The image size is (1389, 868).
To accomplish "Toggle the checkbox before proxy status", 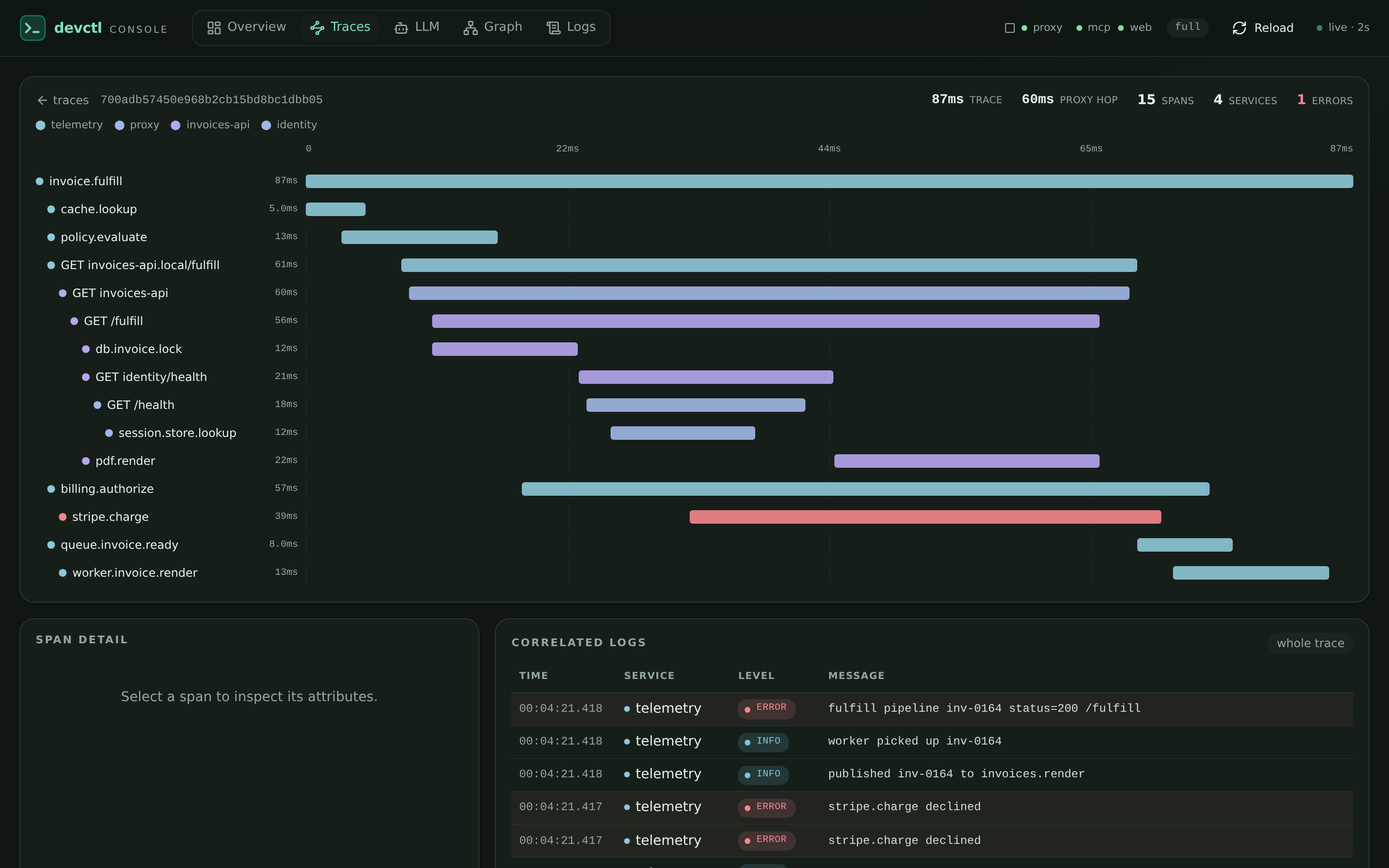I will coord(1009,27).
